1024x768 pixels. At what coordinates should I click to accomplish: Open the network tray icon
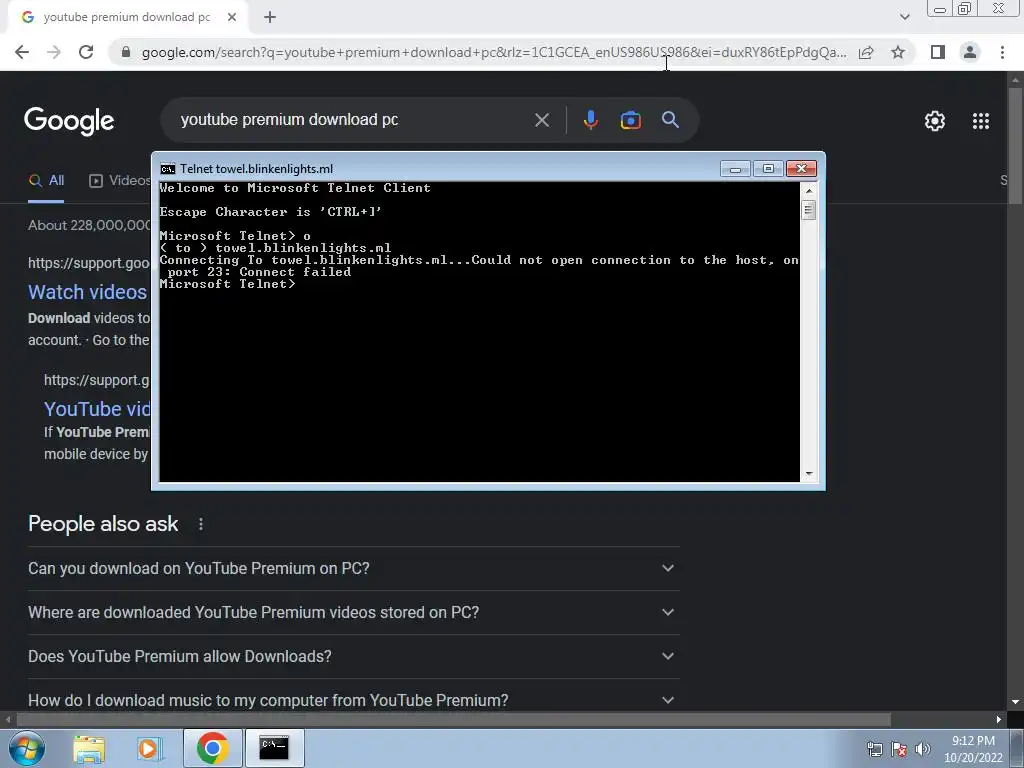[x=874, y=749]
